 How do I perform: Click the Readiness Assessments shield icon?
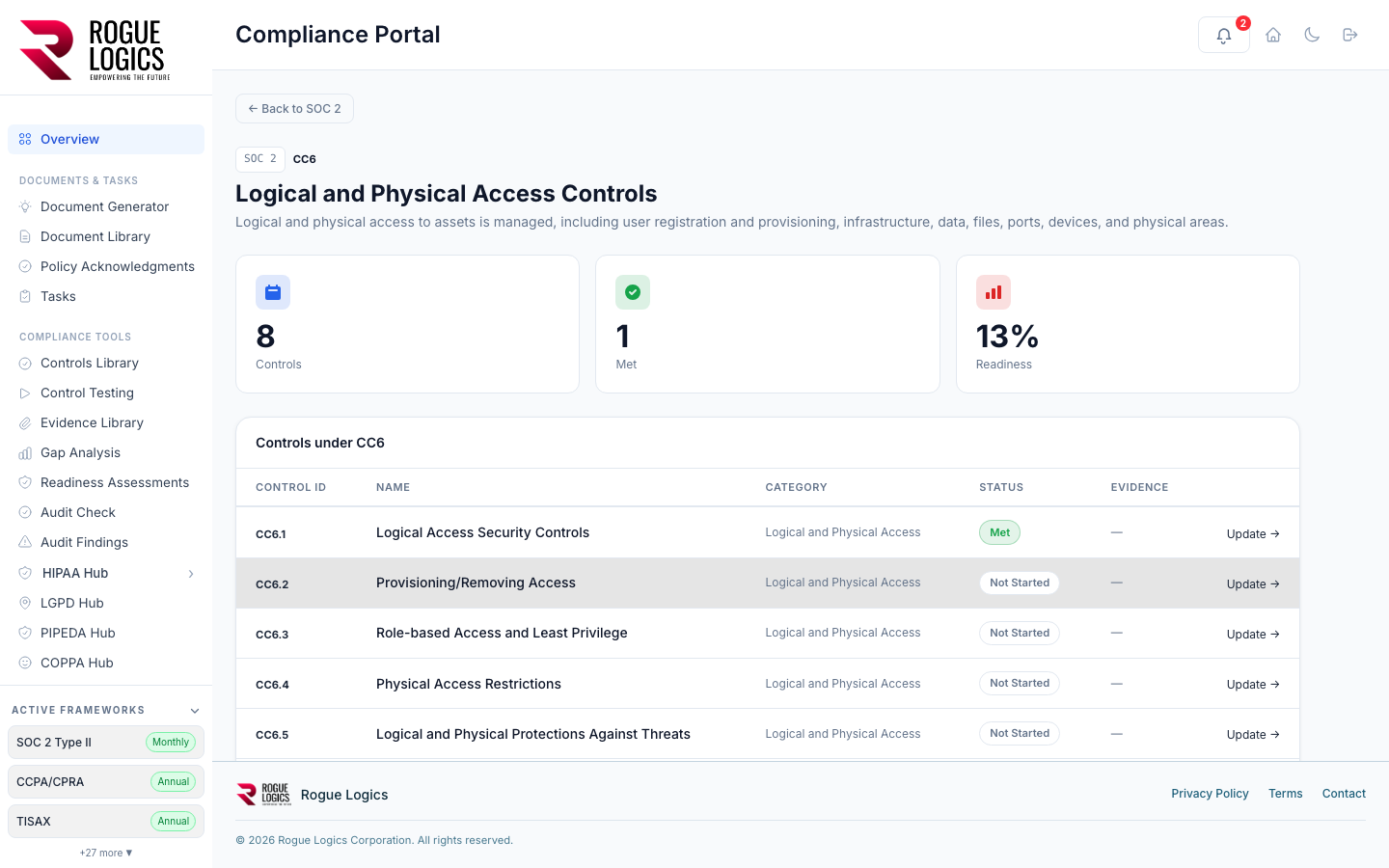pyautogui.click(x=25, y=482)
